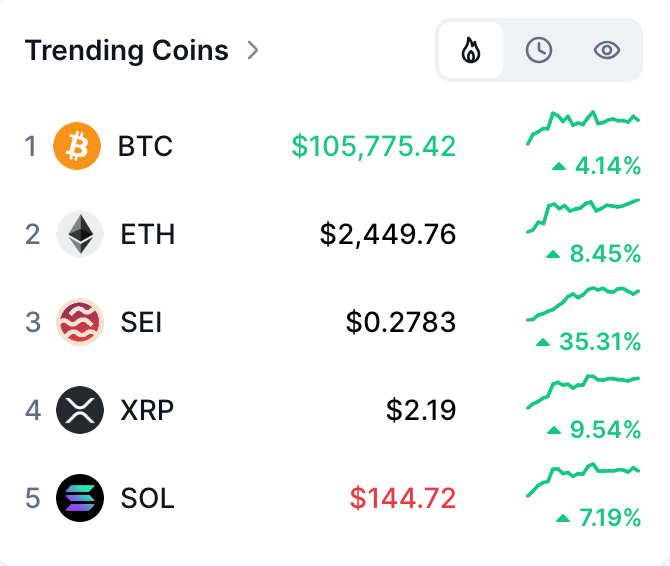The width and height of the screenshot is (670, 566).
Task: View the BTC sparkline chart
Action: pyautogui.click(x=583, y=127)
